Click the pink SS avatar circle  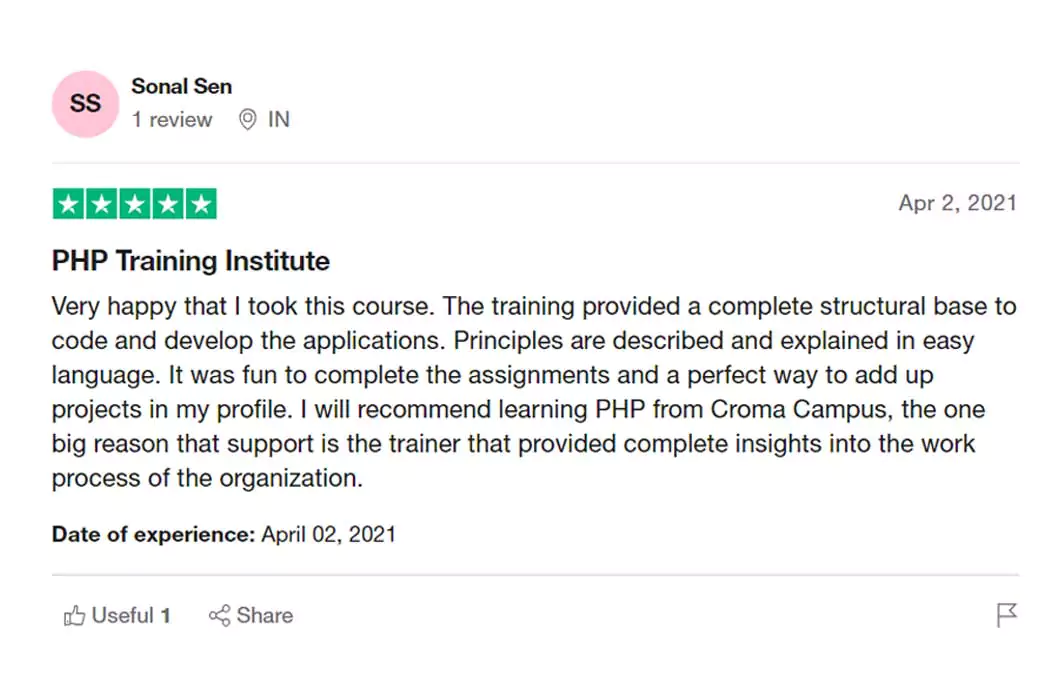pyautogui.click(x=85, y=104)
